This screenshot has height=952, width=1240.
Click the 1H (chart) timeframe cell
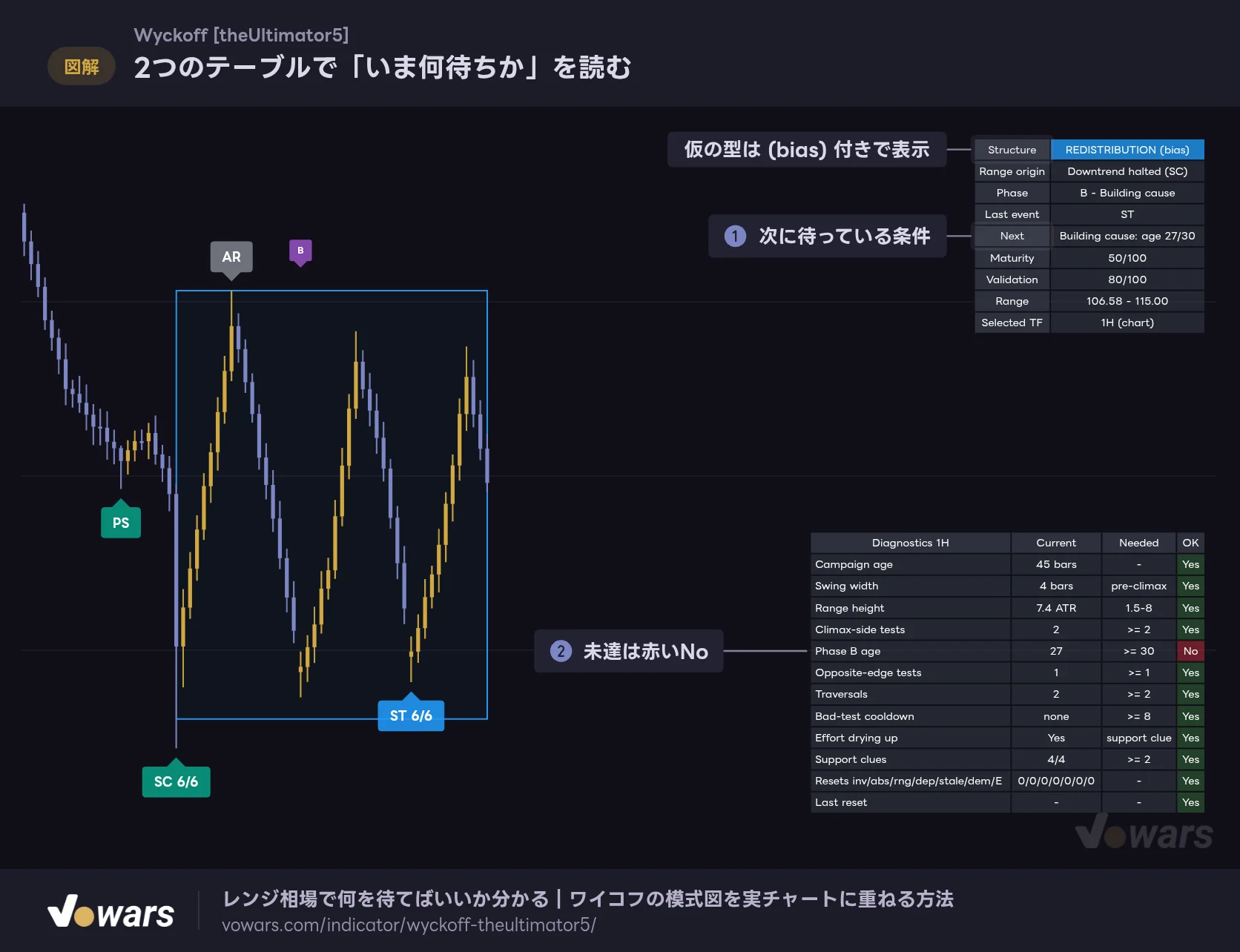click(1127, 323)
